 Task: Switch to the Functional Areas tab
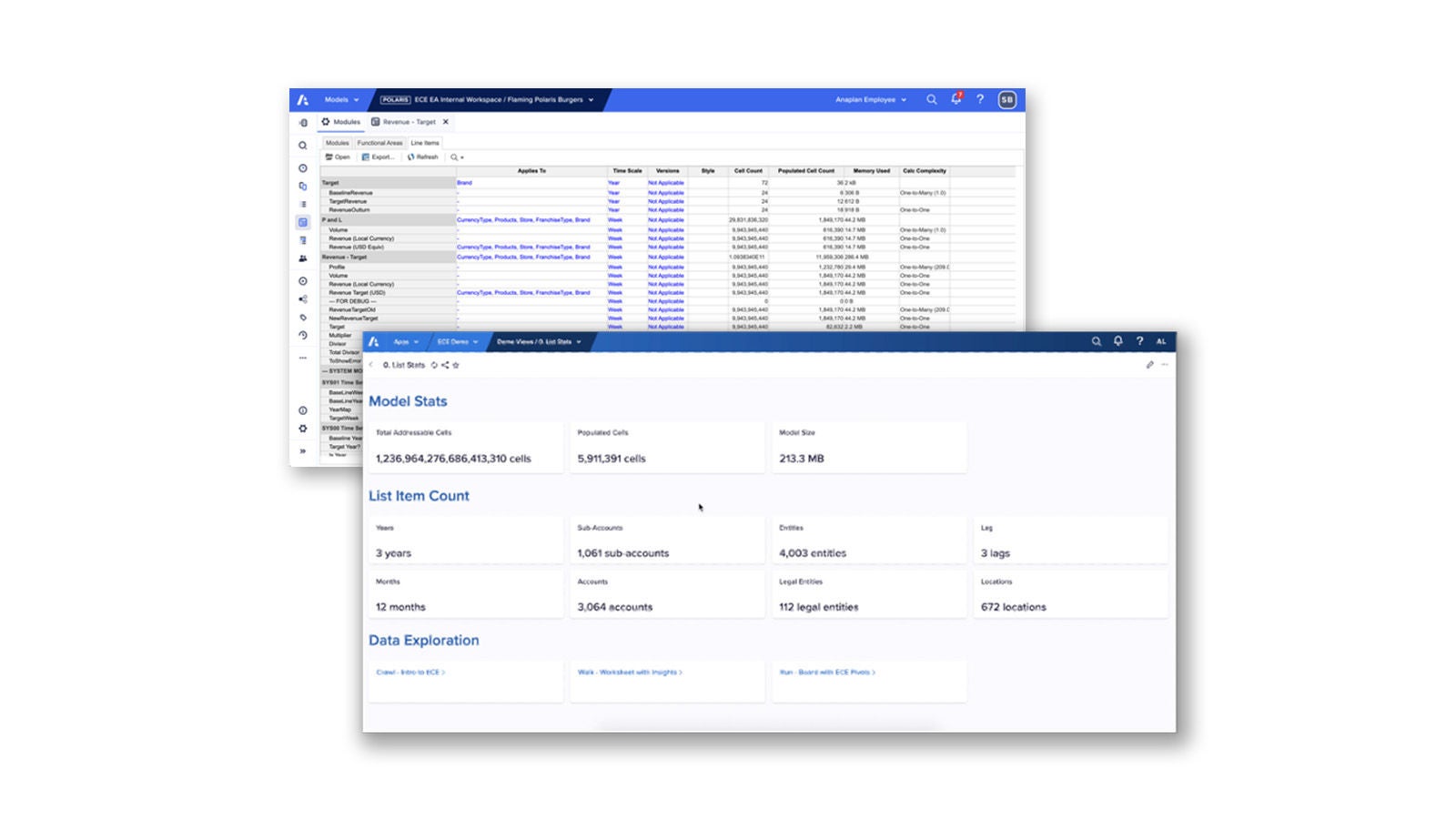tap(379, 143)
